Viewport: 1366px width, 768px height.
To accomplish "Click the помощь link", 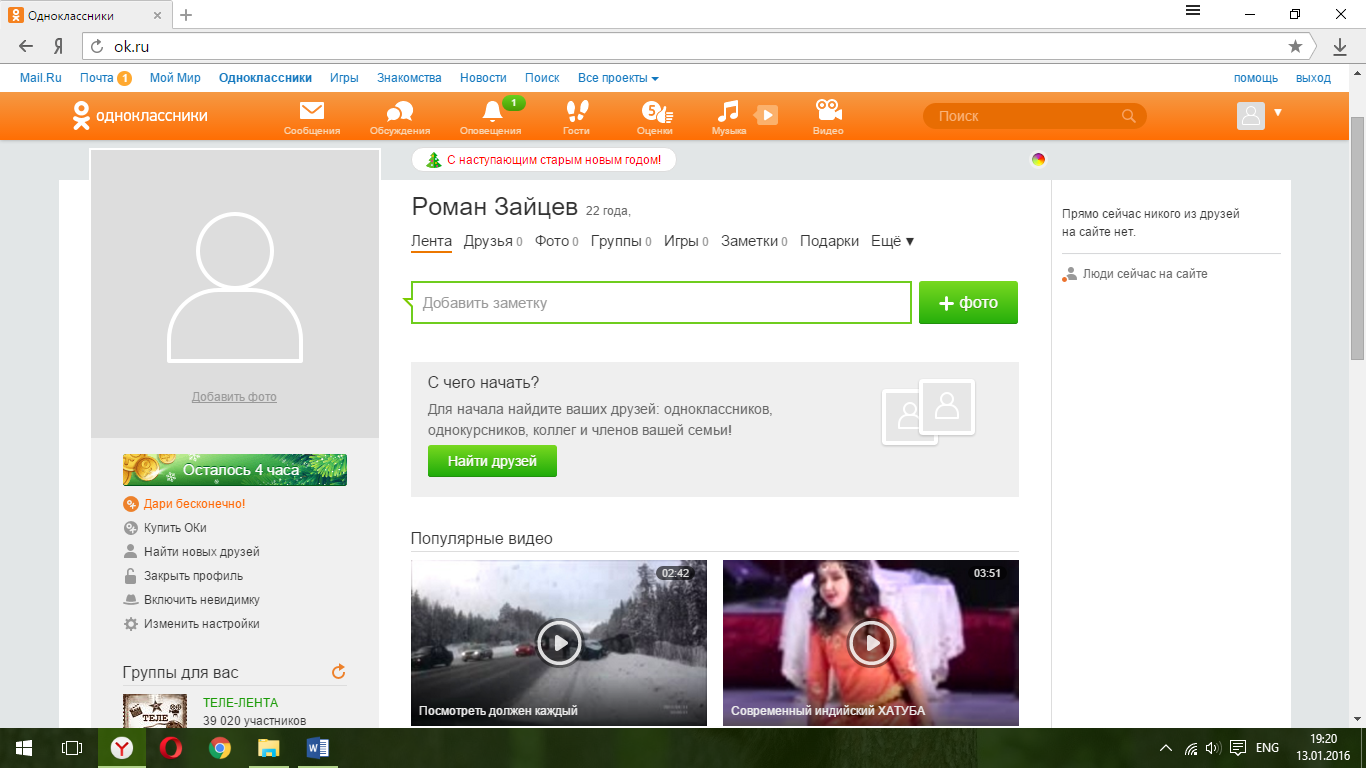I will (x=1255, y=78).
